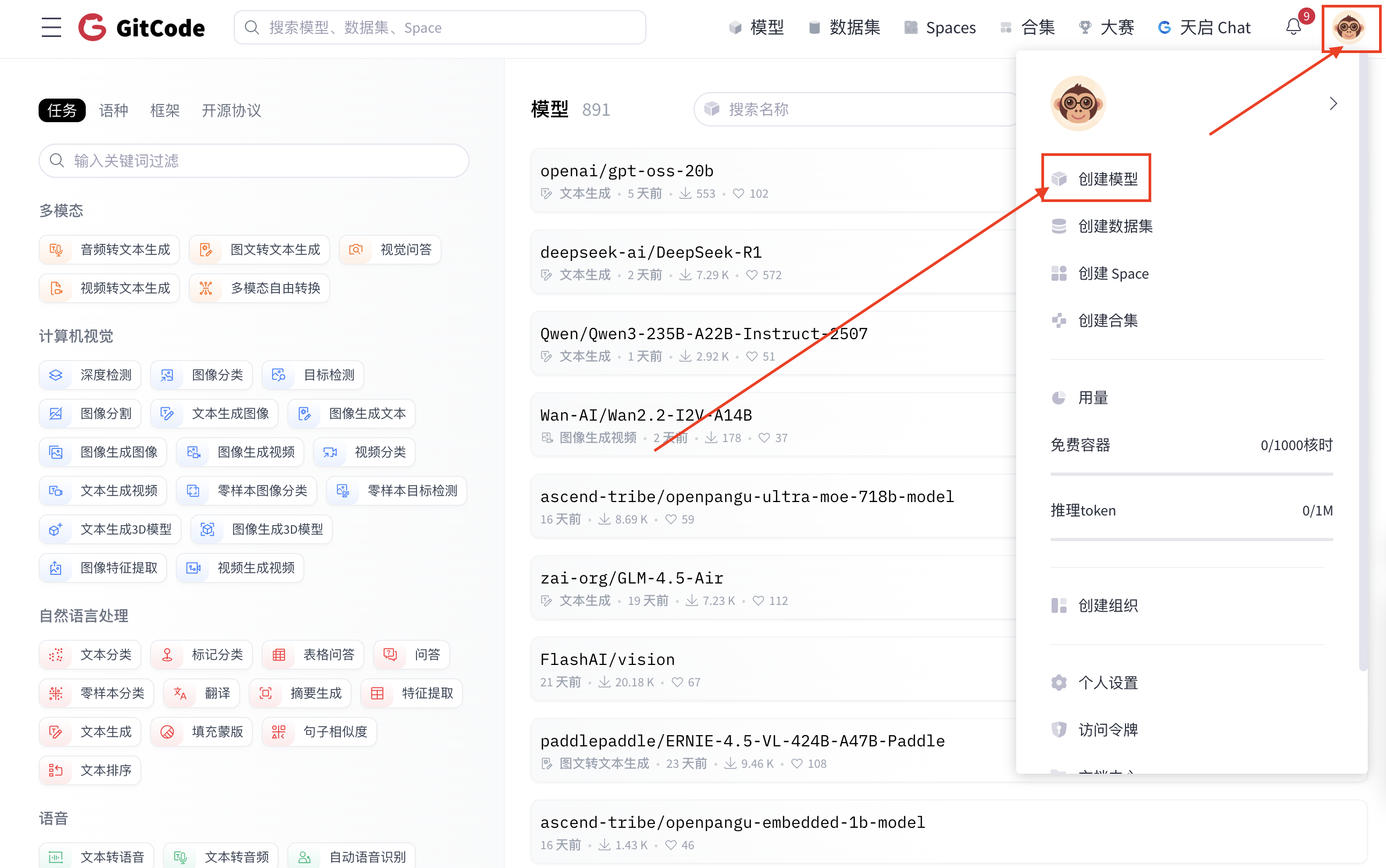The width and height of the screenshot is (1386, 868).
Task: Focus the 输入关键词过滤 filter field
Action: 254,161
